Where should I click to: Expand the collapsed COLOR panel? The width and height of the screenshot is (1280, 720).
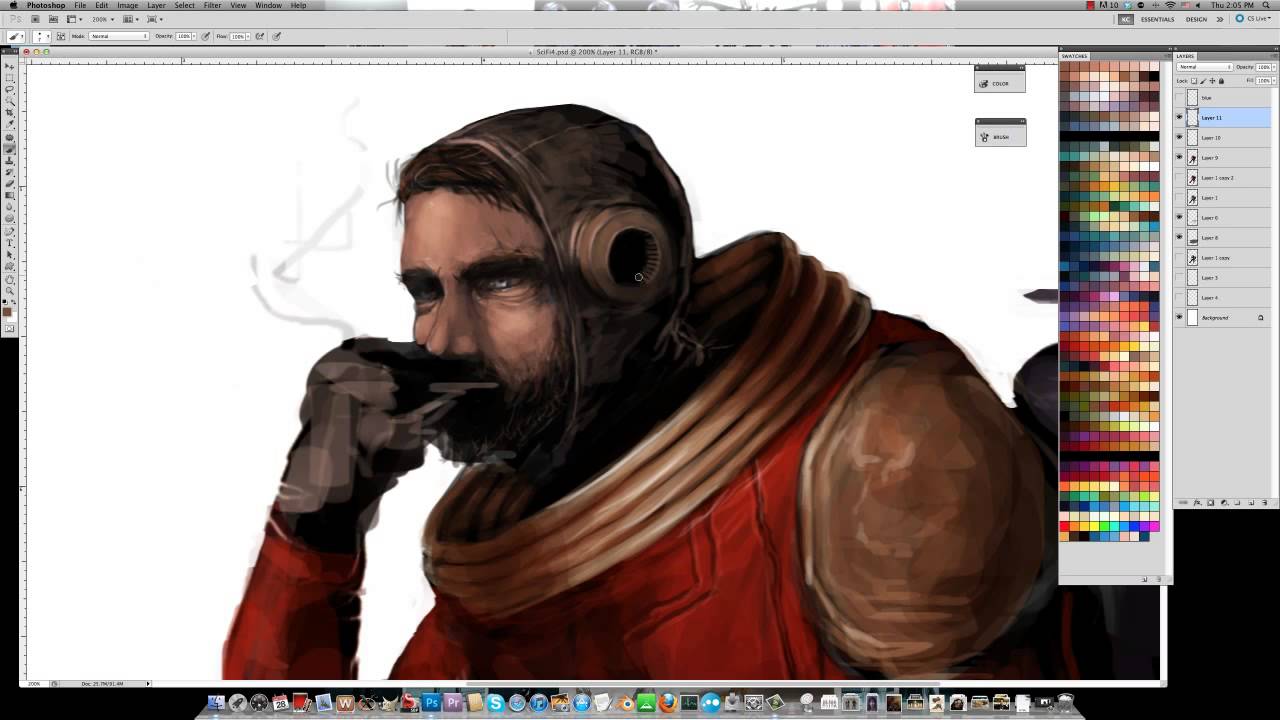(x=1000, y=84)
